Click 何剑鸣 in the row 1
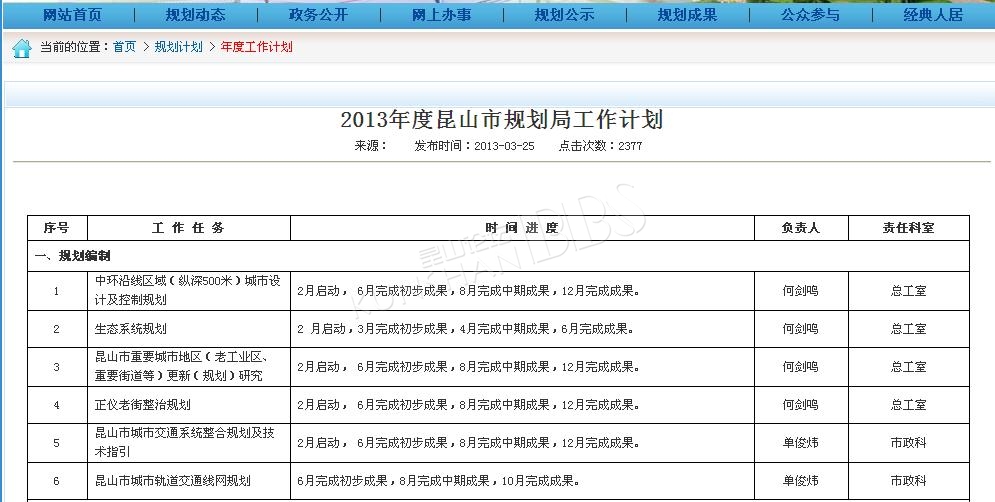 click(x=801, y=291)
